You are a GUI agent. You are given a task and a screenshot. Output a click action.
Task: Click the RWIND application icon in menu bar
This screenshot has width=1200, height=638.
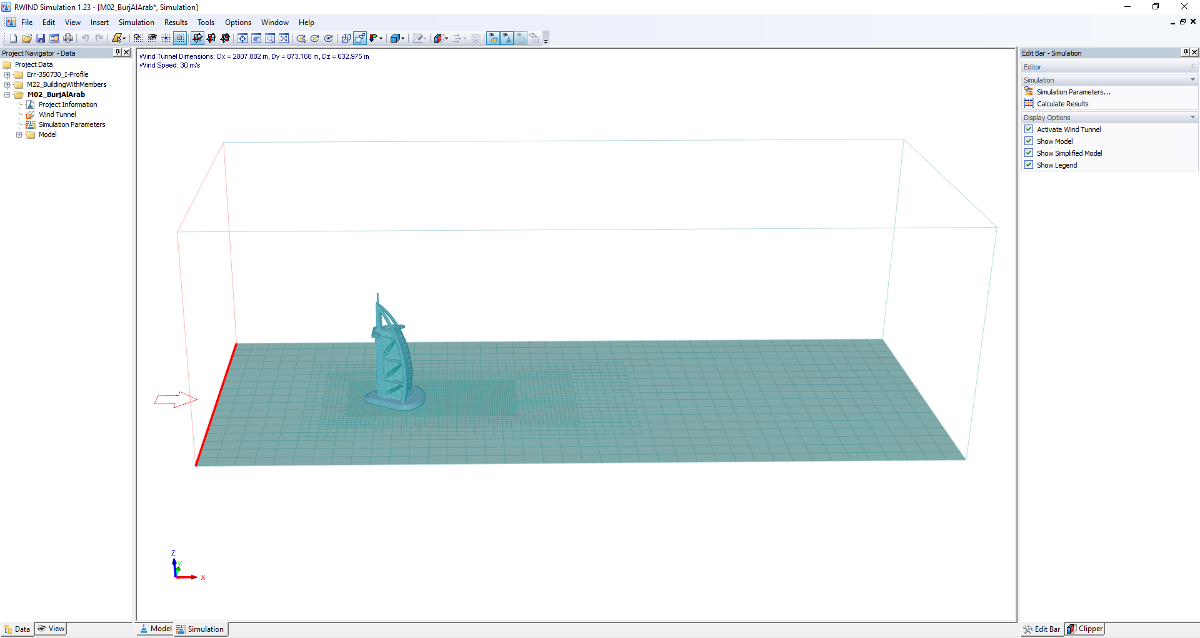(9, 22)
